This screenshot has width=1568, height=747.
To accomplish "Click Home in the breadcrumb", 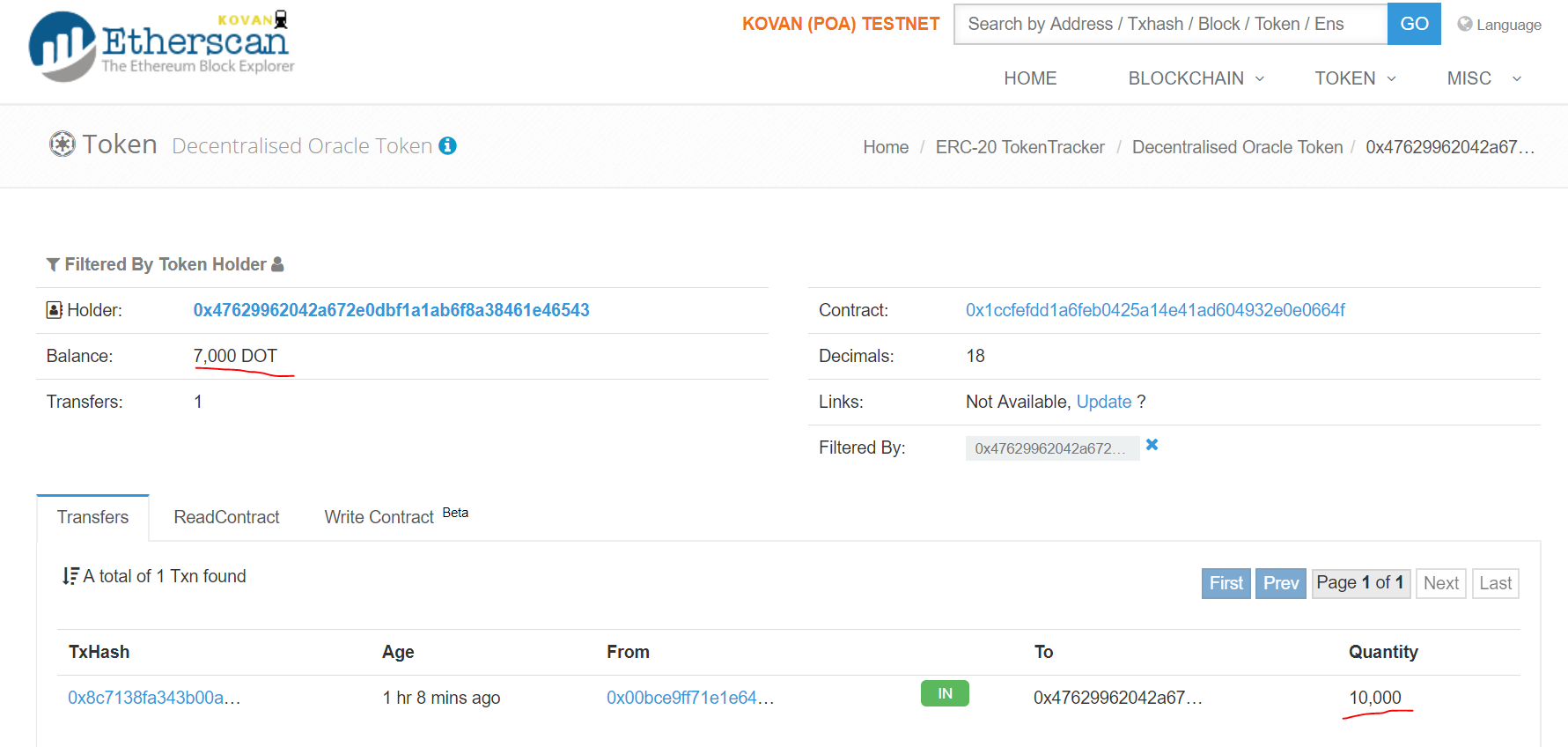I will point(886,147).
